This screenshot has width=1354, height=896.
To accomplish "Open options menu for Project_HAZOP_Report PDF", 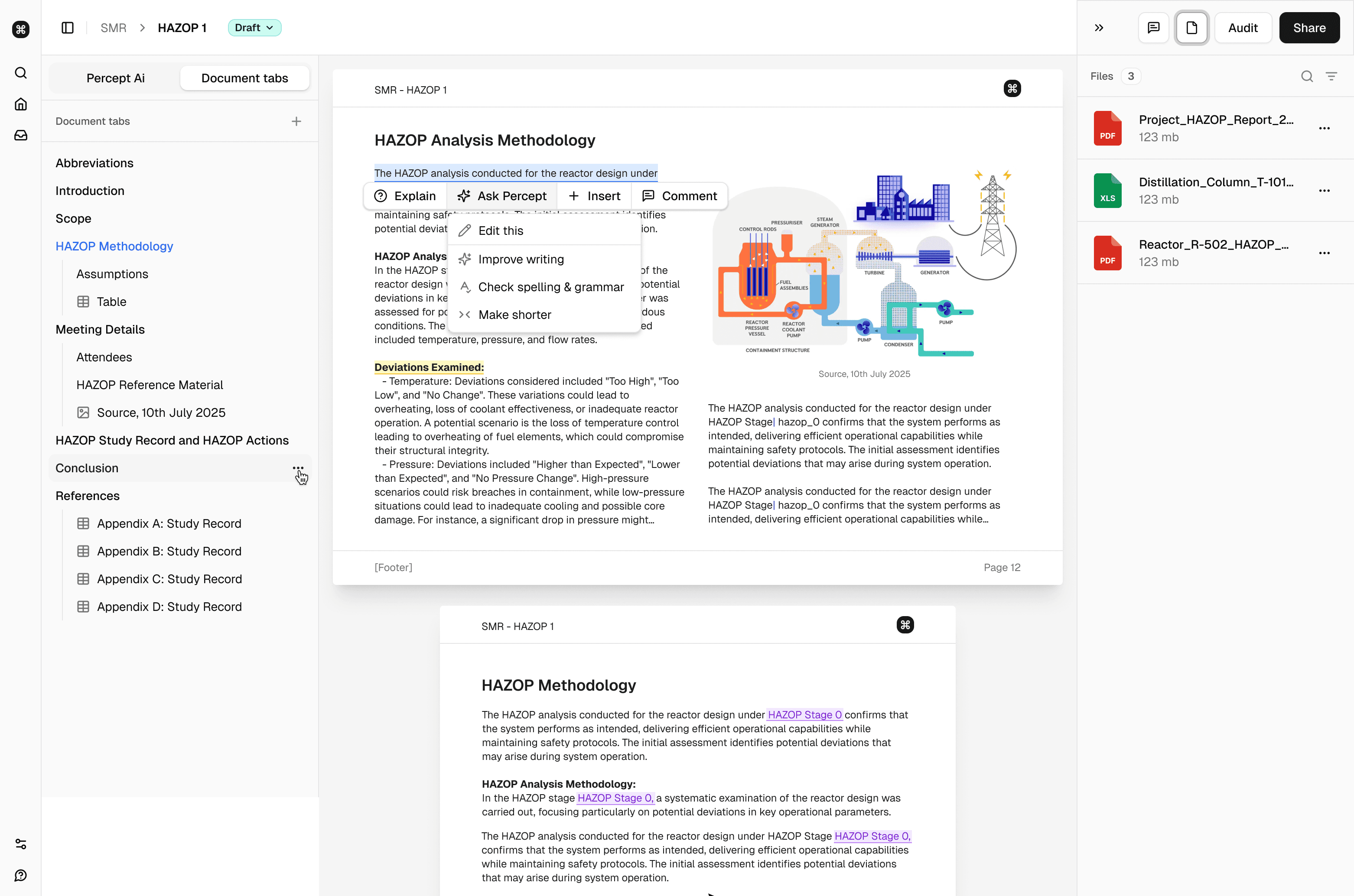I will (x=1325, y=128).
